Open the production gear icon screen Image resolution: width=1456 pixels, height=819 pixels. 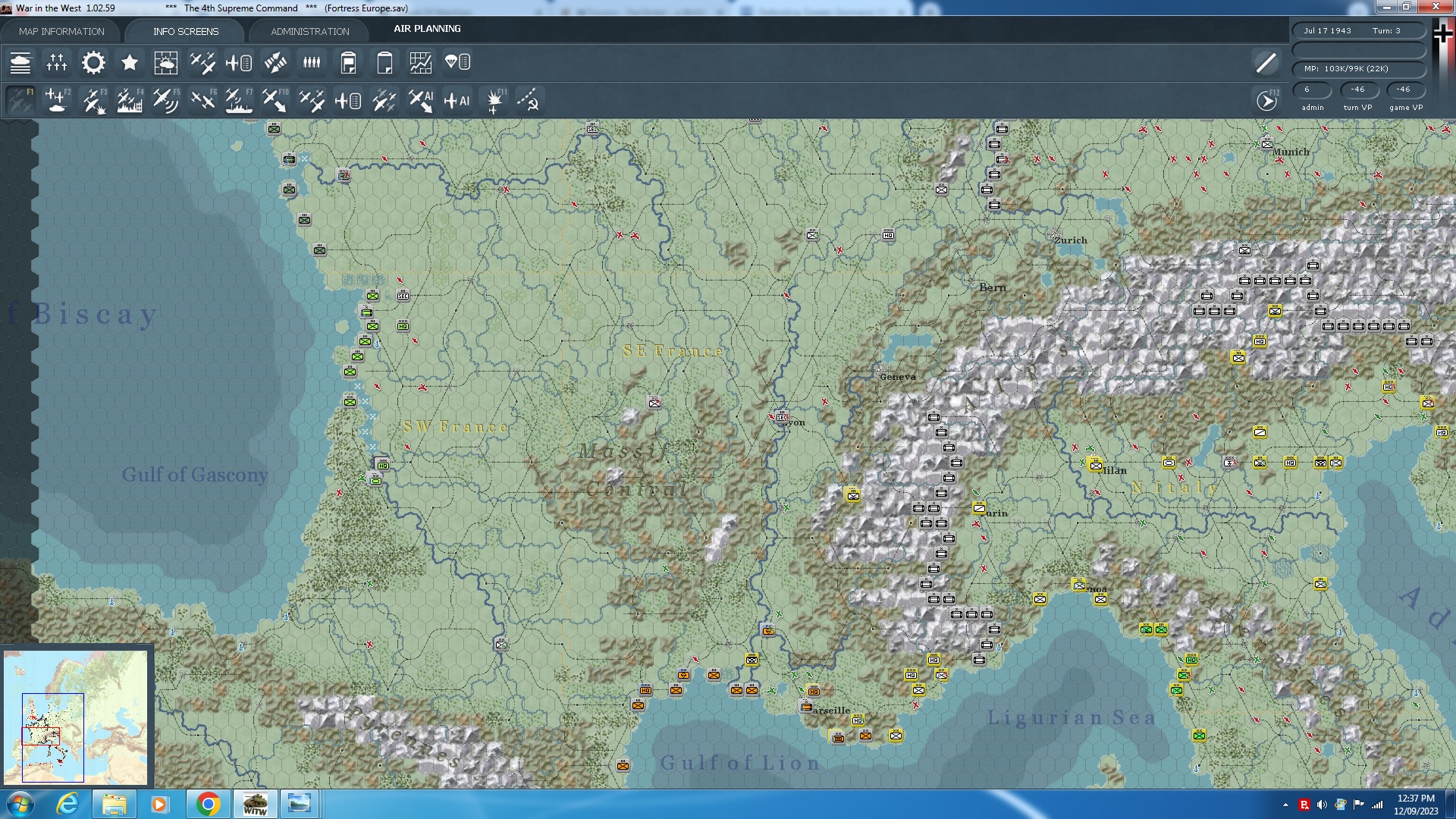pos(93,63)
